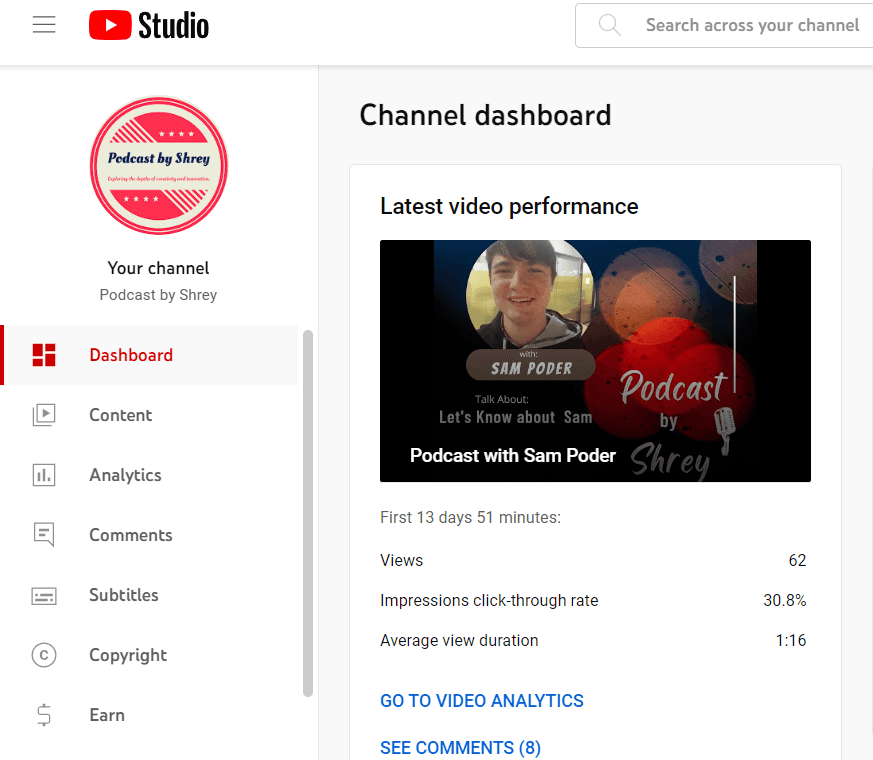Select the Analytics text label in sidebar

coord(125,475)
